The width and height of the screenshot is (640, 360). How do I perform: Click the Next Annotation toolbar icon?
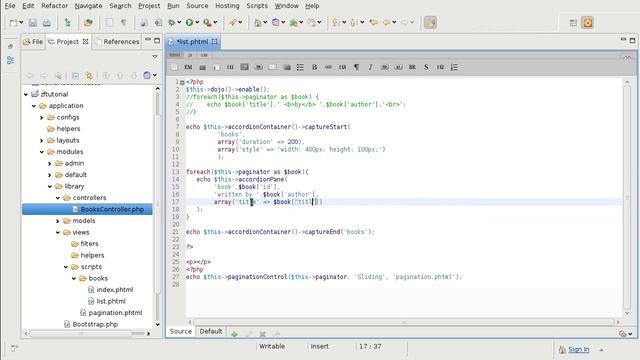pos(335,23)
